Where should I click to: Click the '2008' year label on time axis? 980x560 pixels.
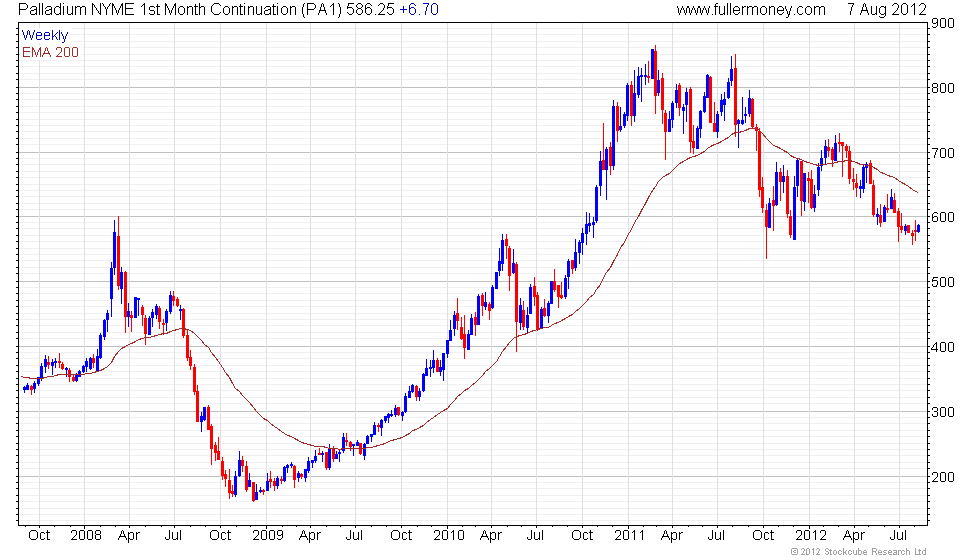tap(86, 536)
